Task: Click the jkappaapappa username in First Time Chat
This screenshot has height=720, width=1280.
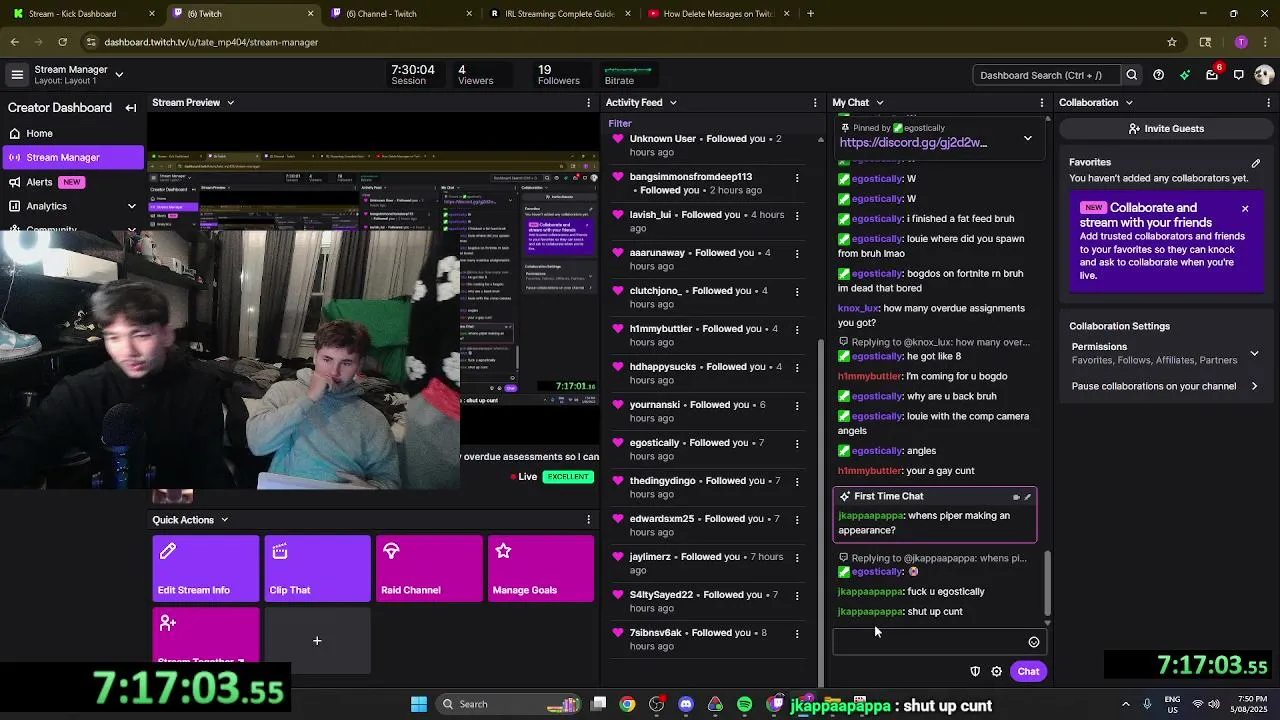Action: 870,516
